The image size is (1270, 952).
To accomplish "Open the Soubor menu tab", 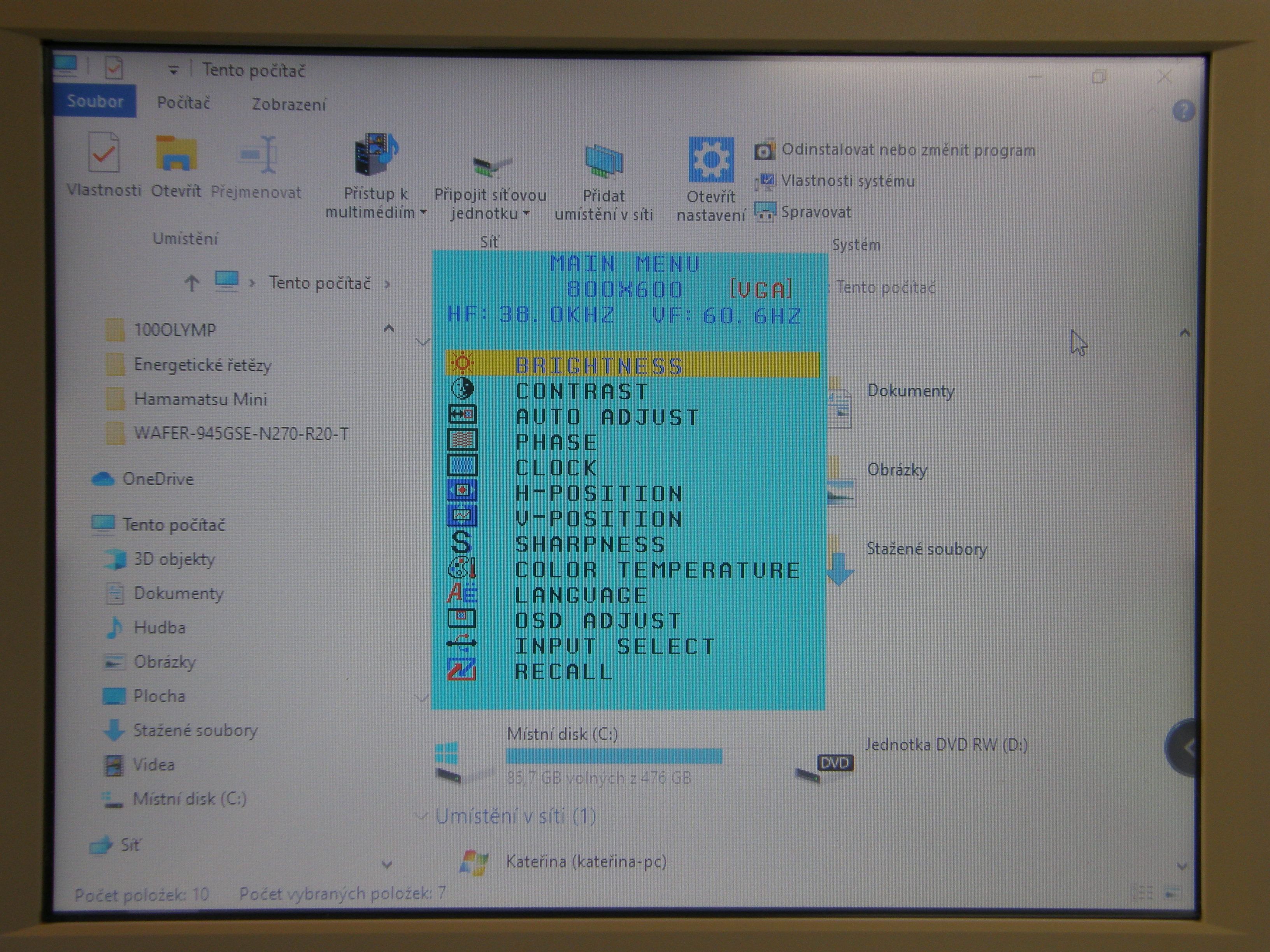I will pos(95,101).
